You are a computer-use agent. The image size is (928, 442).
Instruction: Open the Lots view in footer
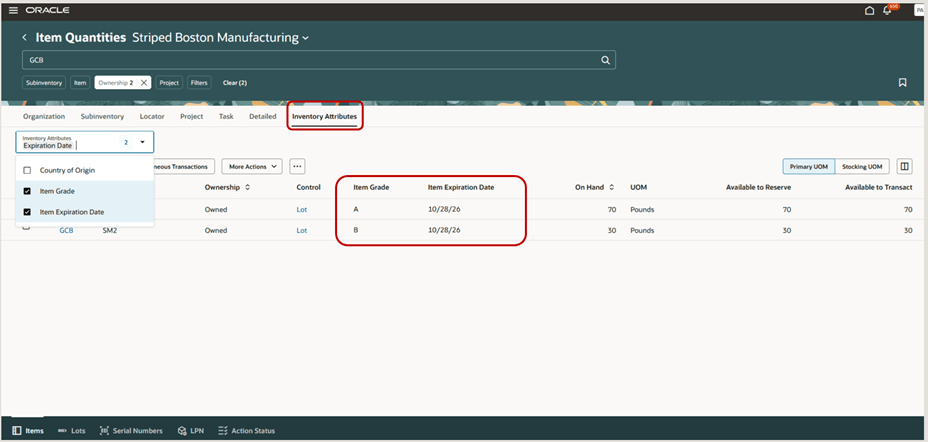72,431
